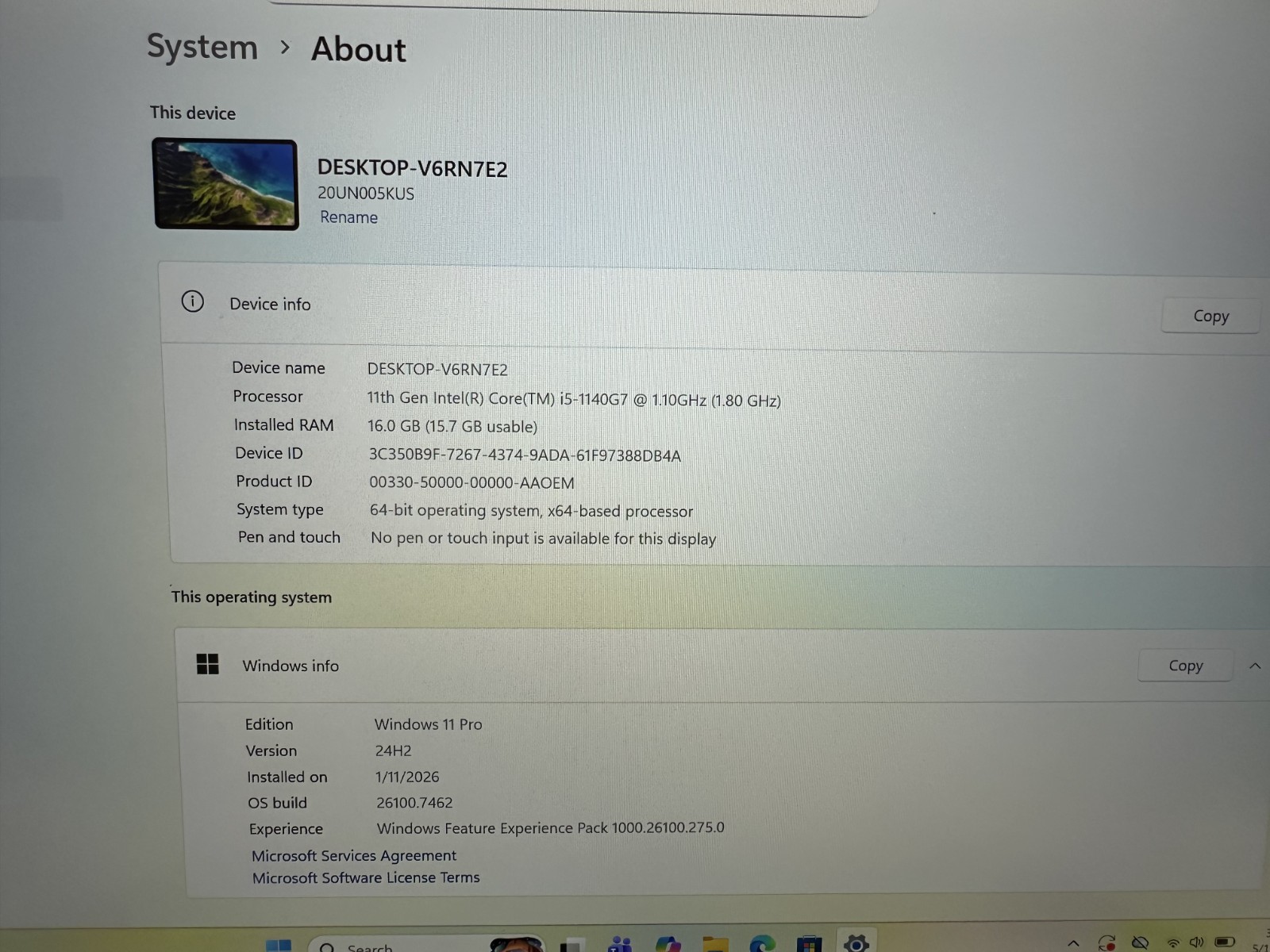Viewport: 1270px width, 952px height.
Task: Copy the Windows info details
Action: pyautogui.click(x=1185, y=666)
